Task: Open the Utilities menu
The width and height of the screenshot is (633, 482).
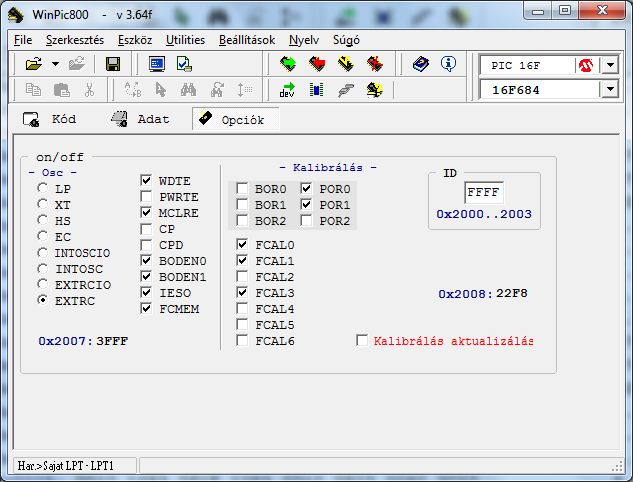Action: 185,40
